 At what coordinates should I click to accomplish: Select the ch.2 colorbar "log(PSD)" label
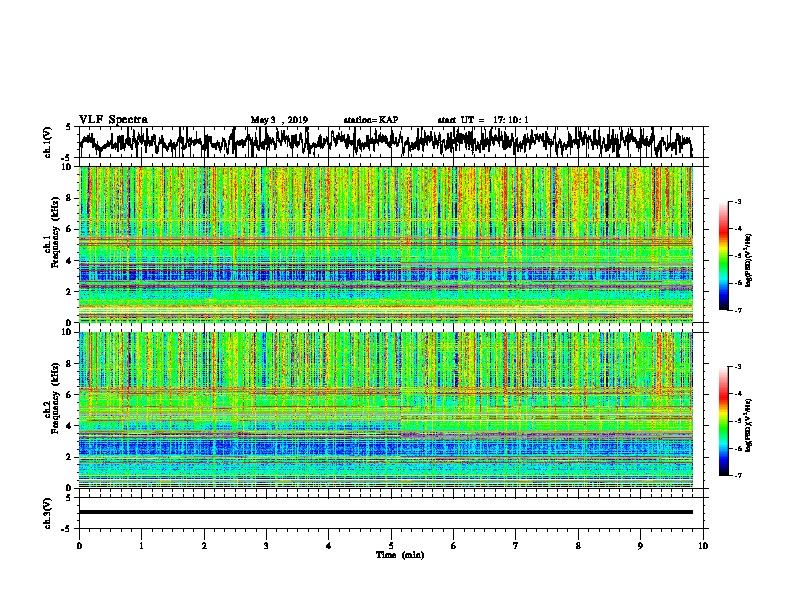coord(748,425)
